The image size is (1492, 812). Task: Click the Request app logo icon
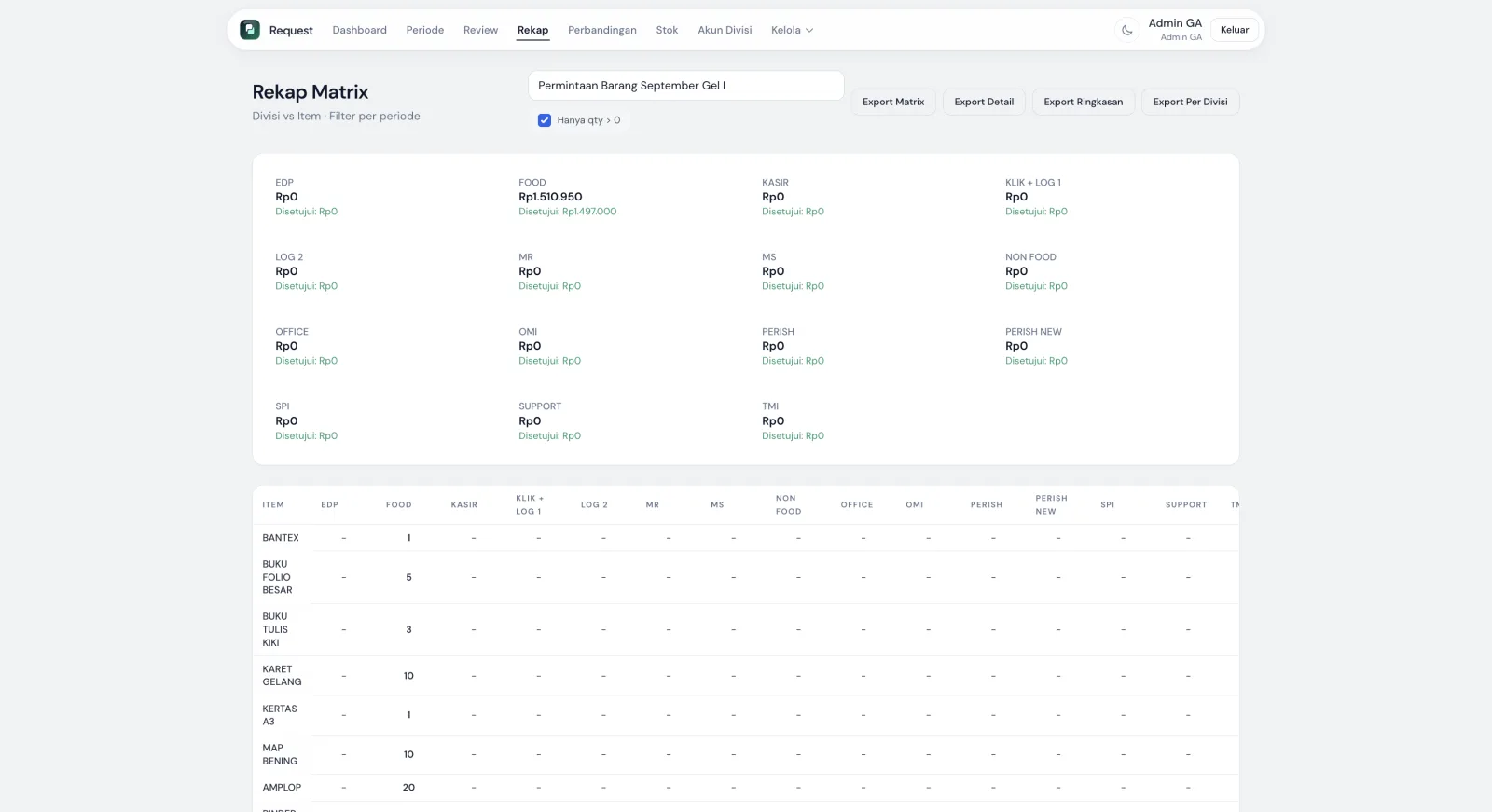250,30
